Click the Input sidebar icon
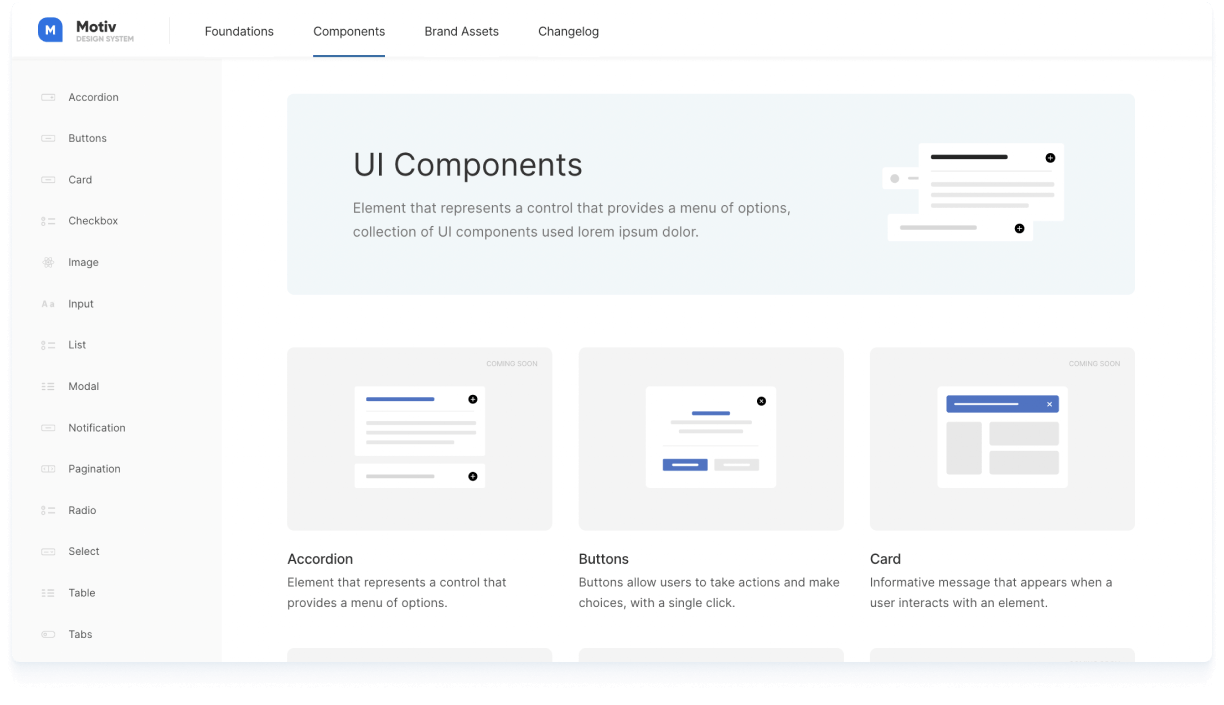Viewport: 1224px width, 705px height. [x=48, y=304]
